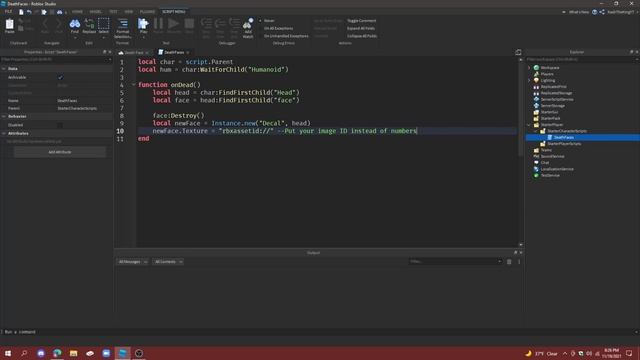Image resolution: width=640 pixels, height=360 pixels.
Task: Collapse the StarterPlayer node in Explorer
Action: coord(529,125)
